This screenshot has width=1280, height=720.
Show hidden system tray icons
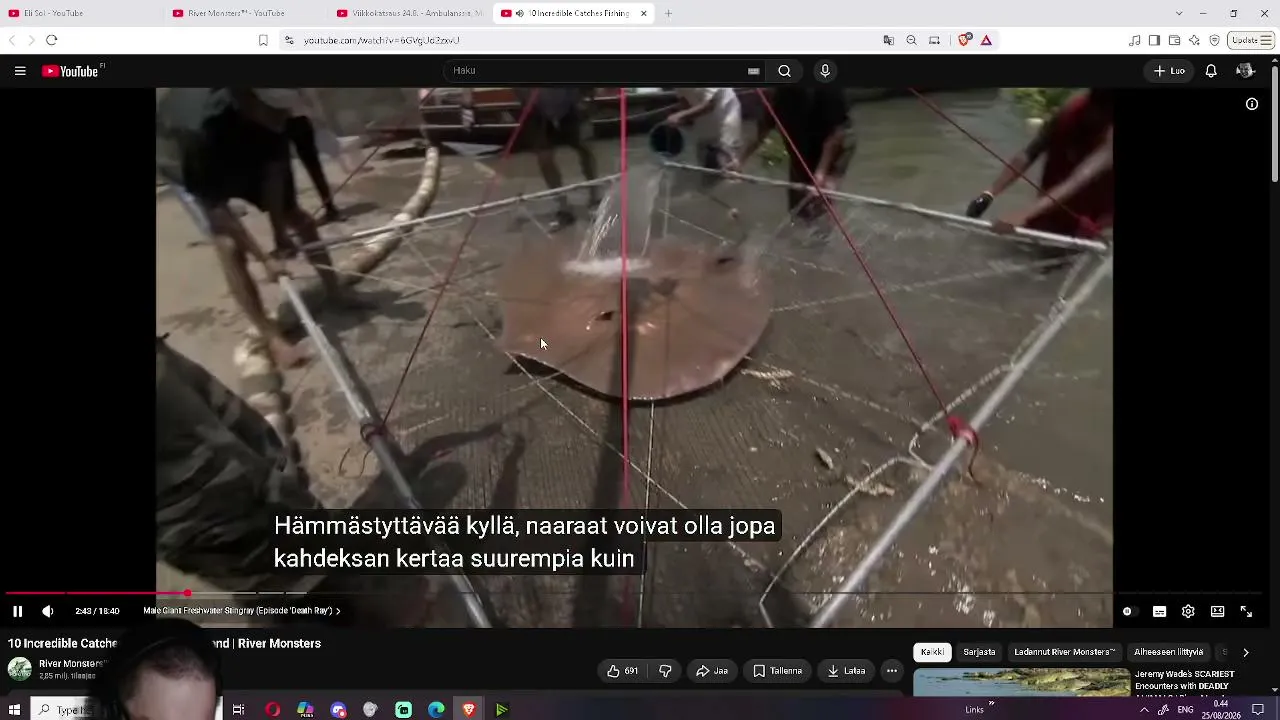pos(1144,710)
